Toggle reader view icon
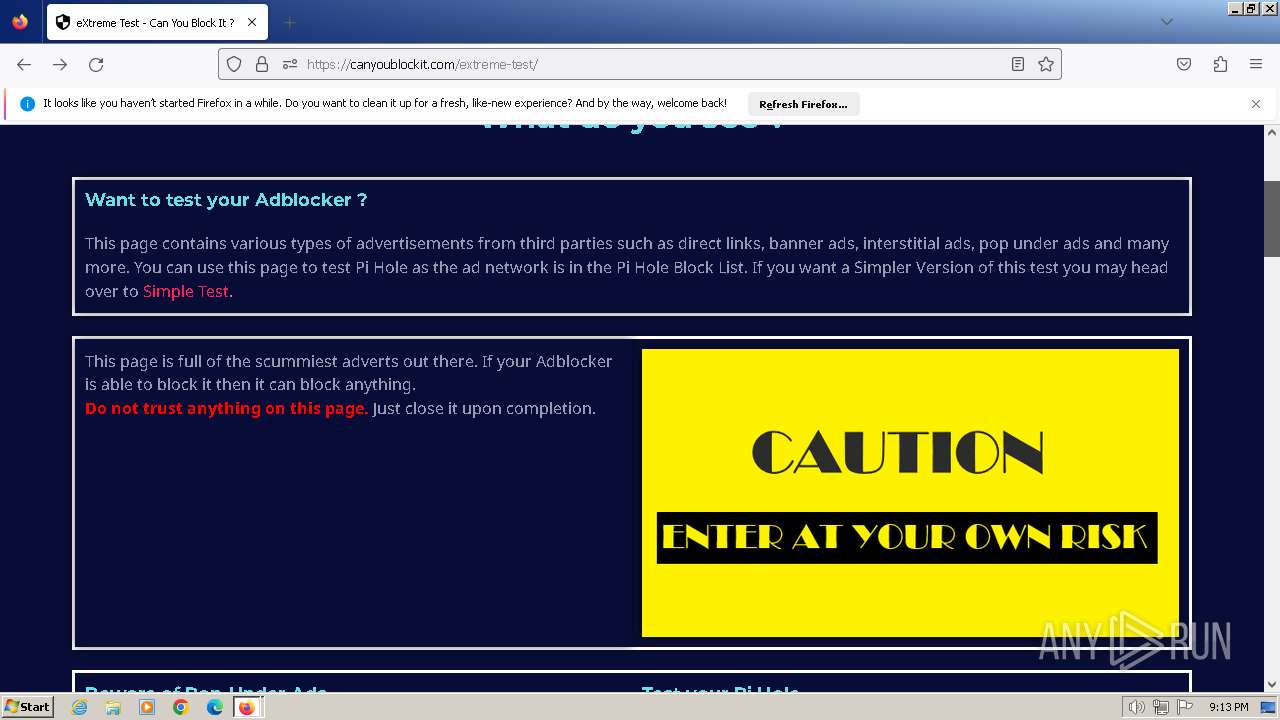This screenshot has height=720, width=1280. pyautogui.click(x=1018, y=64)
